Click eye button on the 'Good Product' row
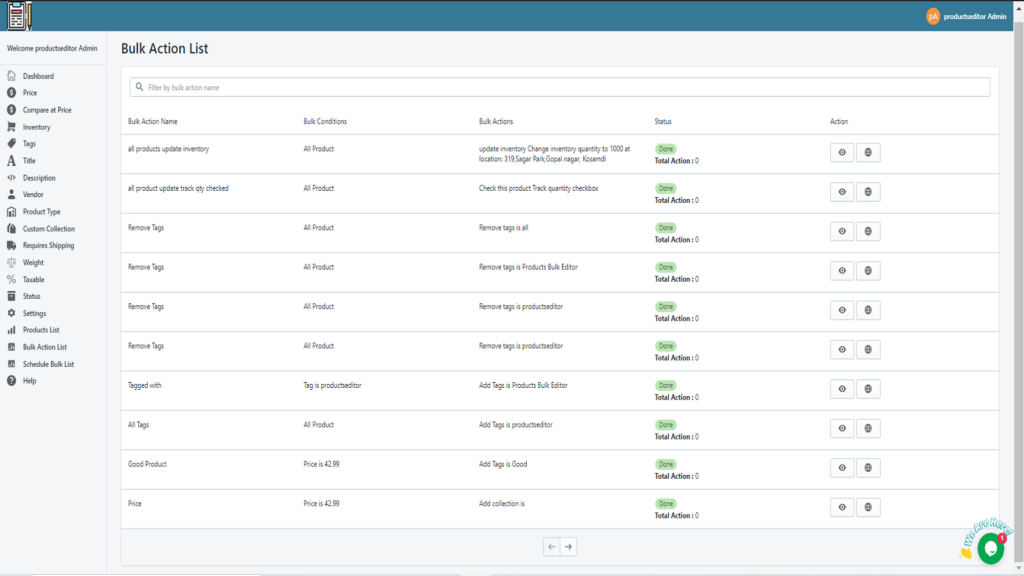This screenshot has height=576, width=1024. tap(842, 468)
